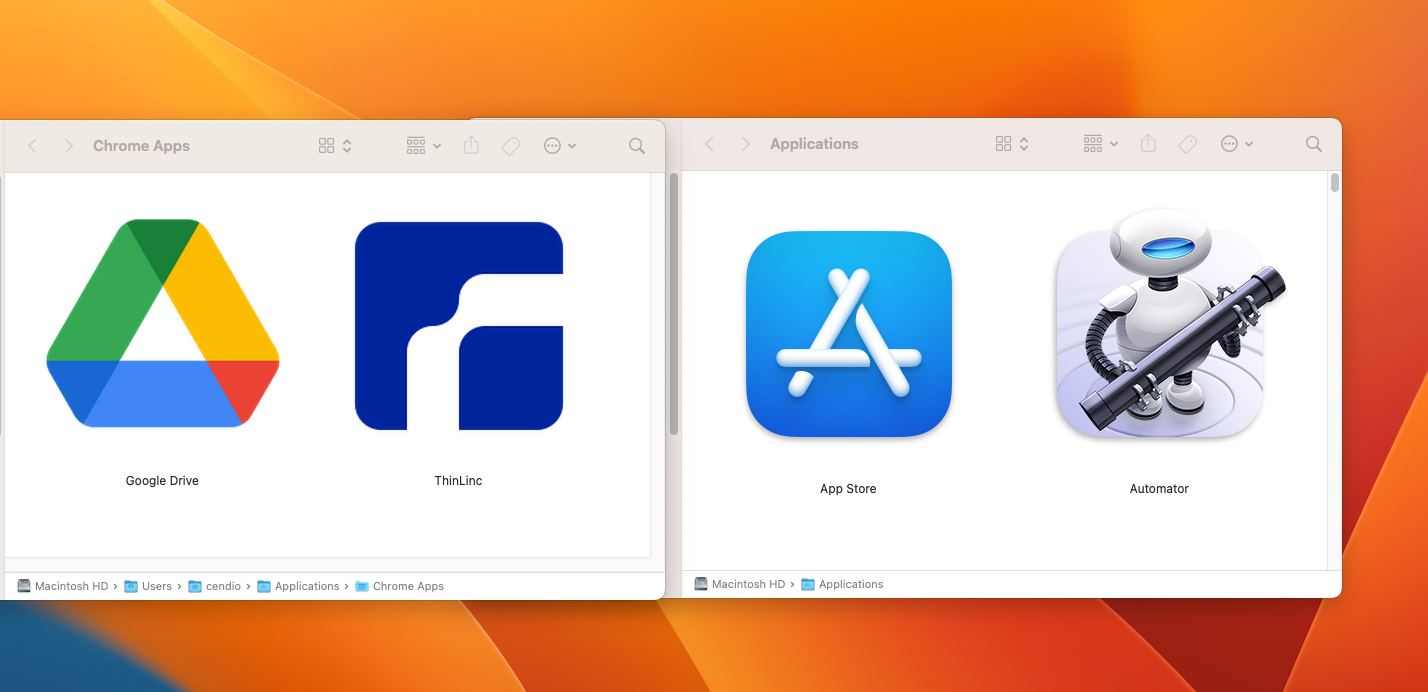Go forward in the Chrome Apps window
Image resolution: width=1428 pixels, height=692 pixels.
(68, 146)
